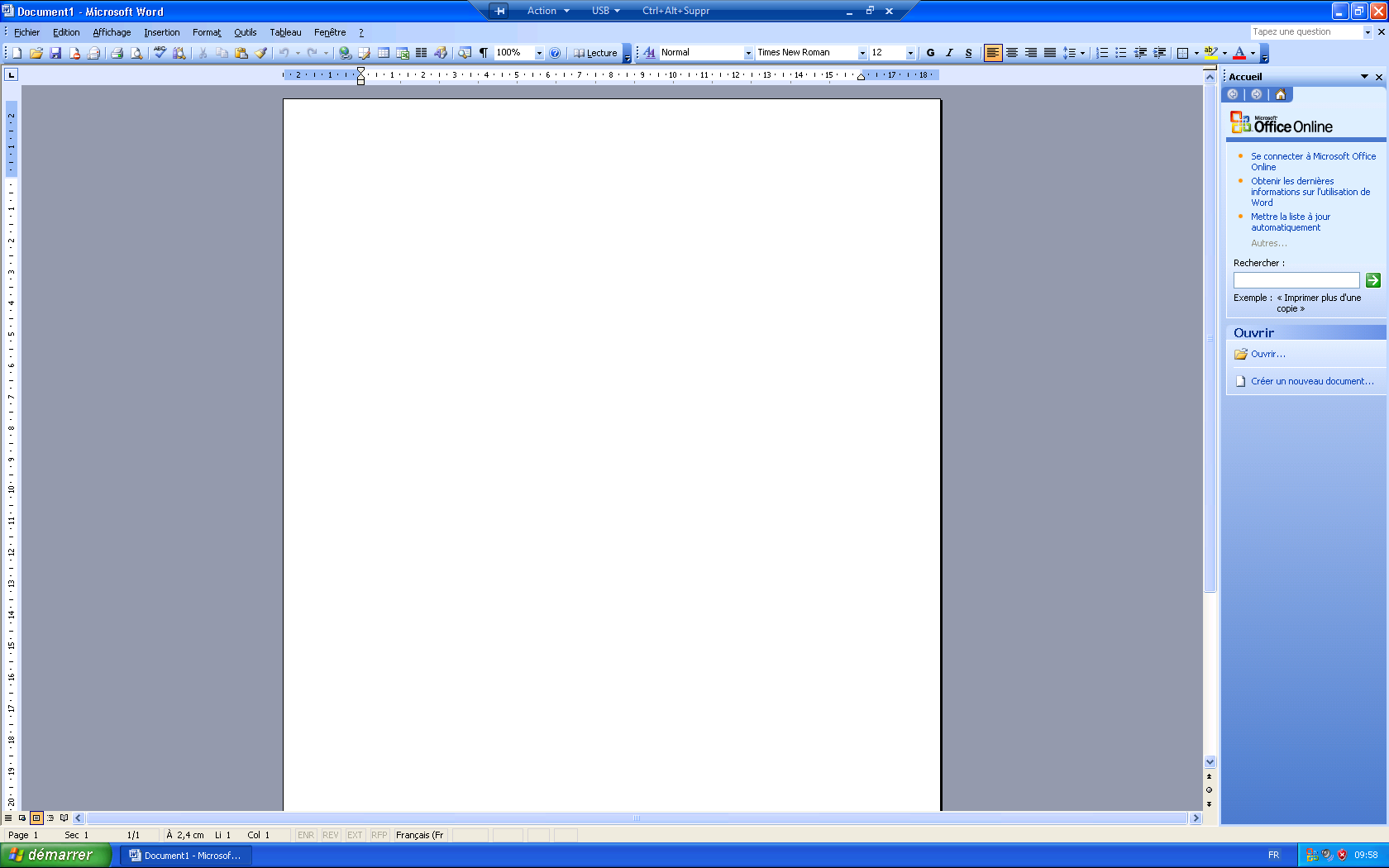Viewport: 1389px width, 868px height.
Task: Click the Home icon in Accueil pane
Action: coord(1280,94)
